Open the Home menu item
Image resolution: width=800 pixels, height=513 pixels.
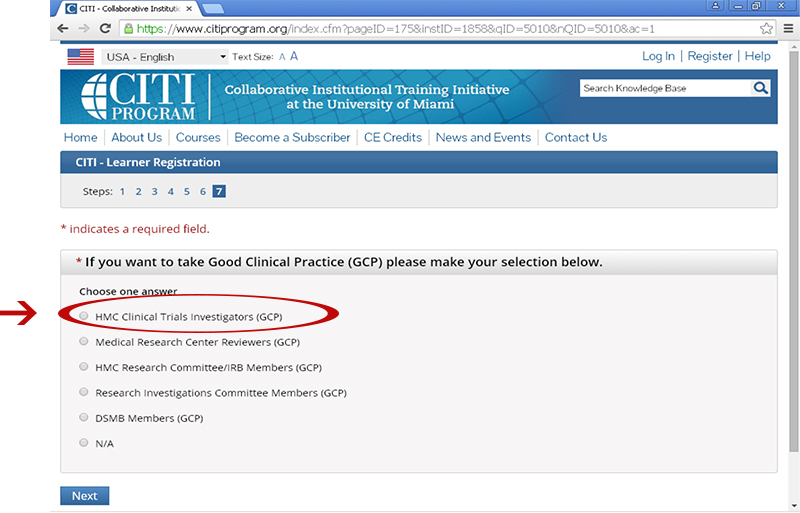pos(81,137)
